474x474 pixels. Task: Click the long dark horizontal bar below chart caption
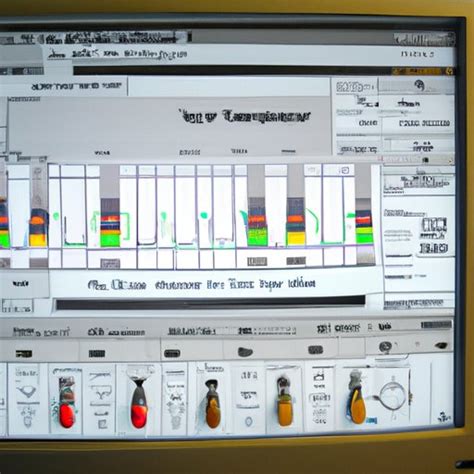(x=210, y=303)
